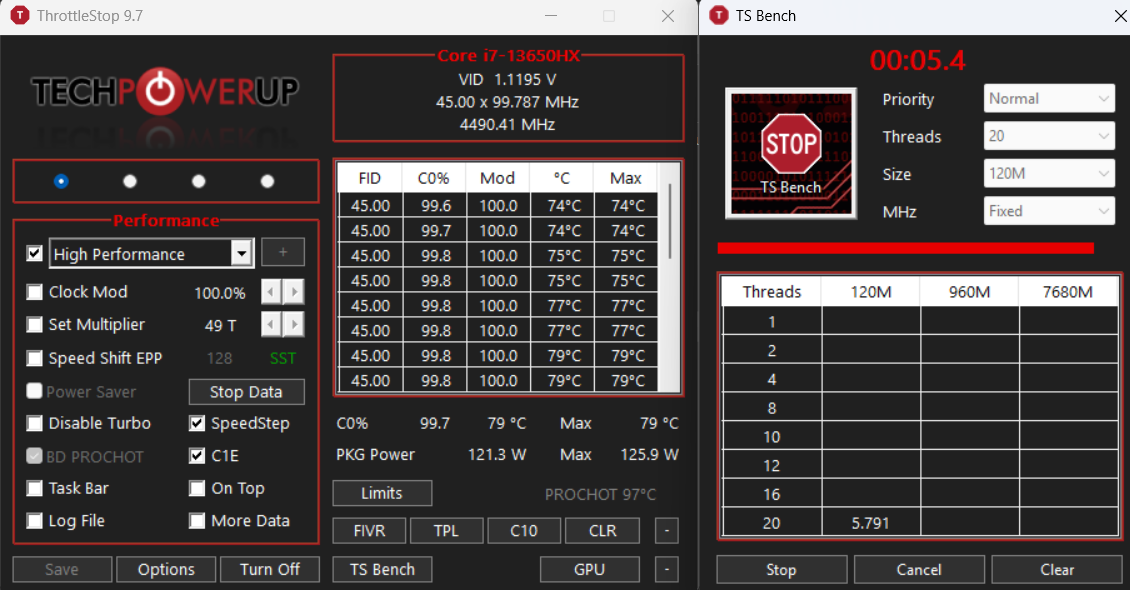
Task: Click the 00:05.4 benchmark timer
Action: [x=917, y=61]
